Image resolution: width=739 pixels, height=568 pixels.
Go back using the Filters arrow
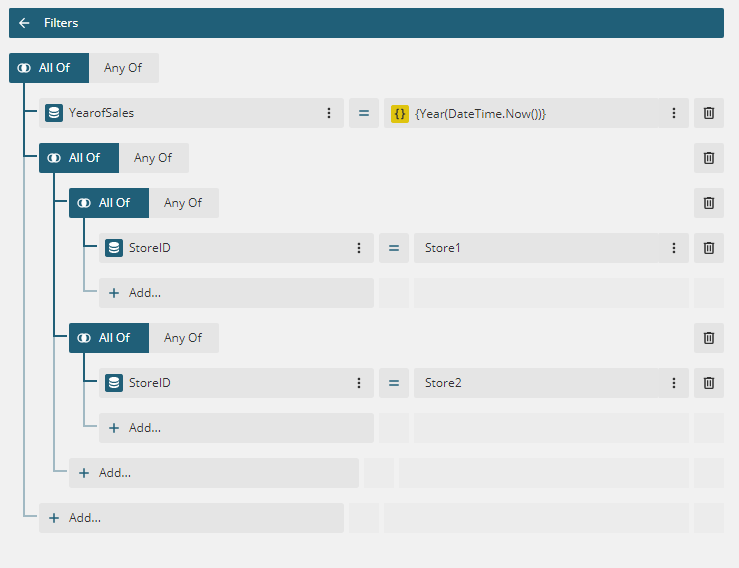[x=24, y=23]
